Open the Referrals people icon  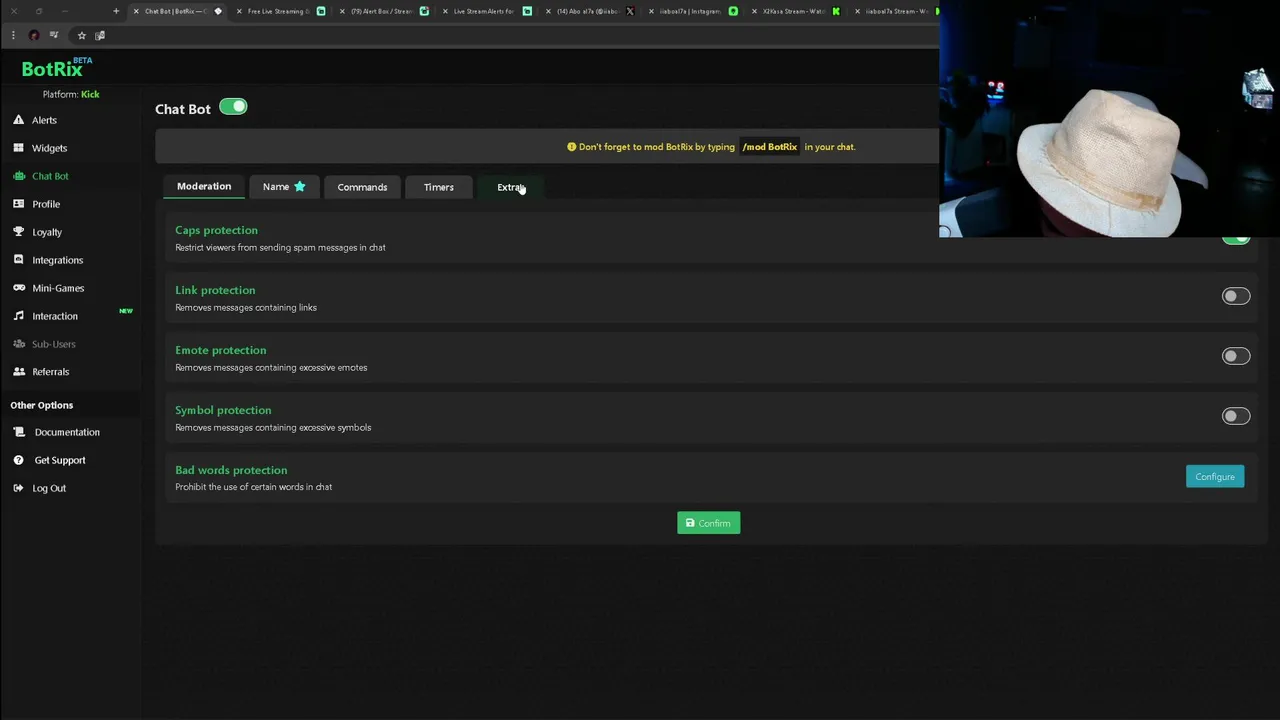point(18,372)
